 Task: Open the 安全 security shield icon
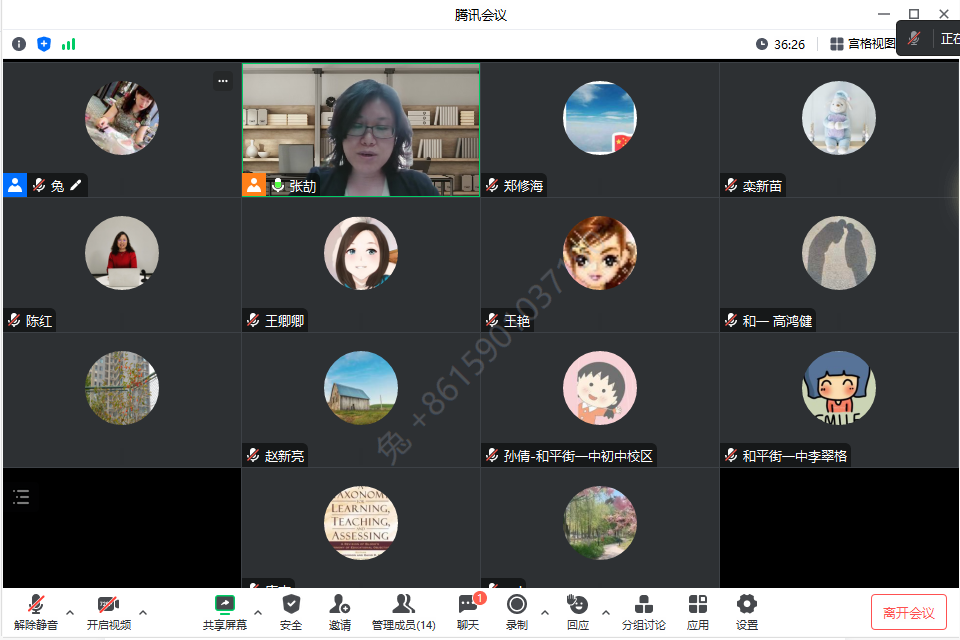[291, 611]
